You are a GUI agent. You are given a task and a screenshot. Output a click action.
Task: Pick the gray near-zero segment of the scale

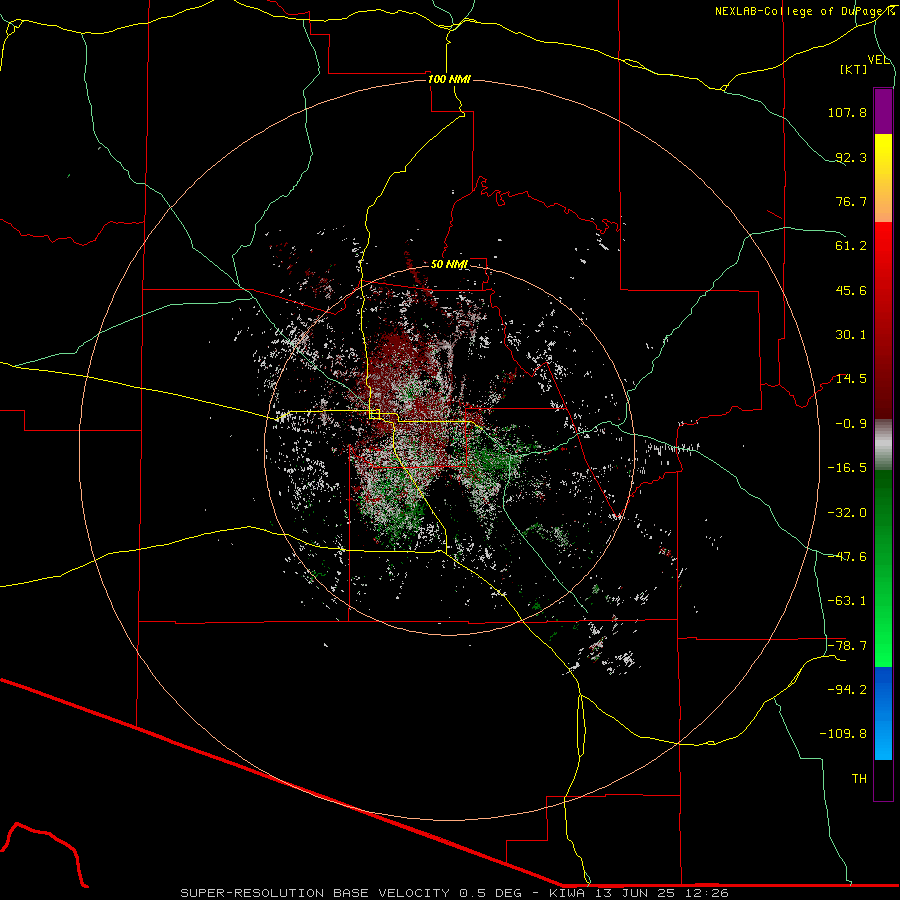coord(883,444)
